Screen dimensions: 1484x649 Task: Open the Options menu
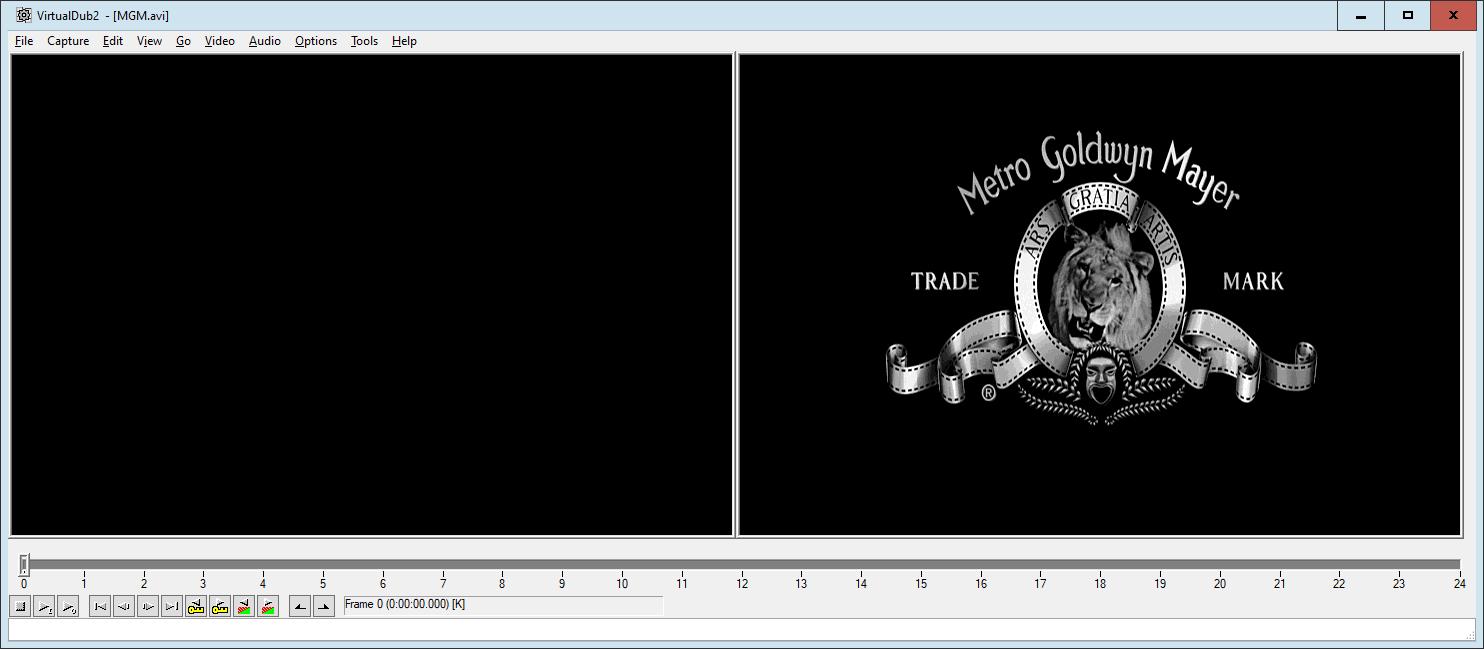(x=316, y=41)
